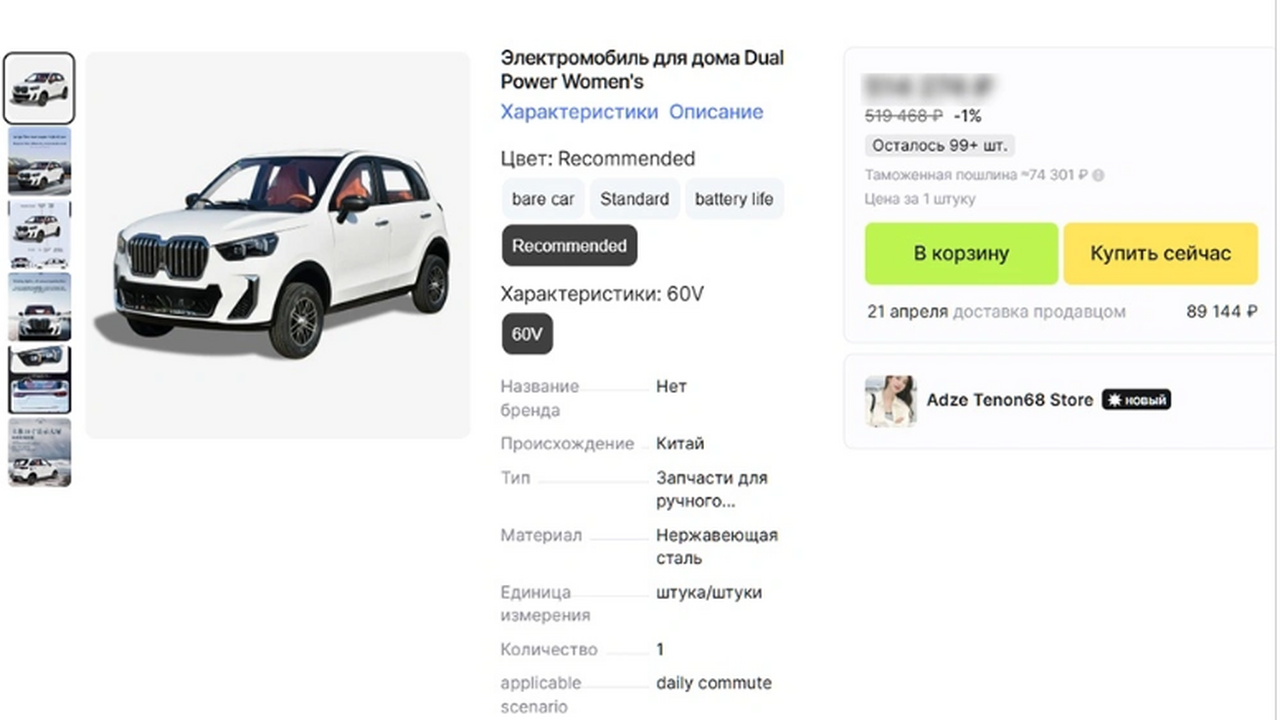This screenshot has height=720, width=1280.
Task: Open the Adze Tenon68 Store page
Action: (1009, 399)
